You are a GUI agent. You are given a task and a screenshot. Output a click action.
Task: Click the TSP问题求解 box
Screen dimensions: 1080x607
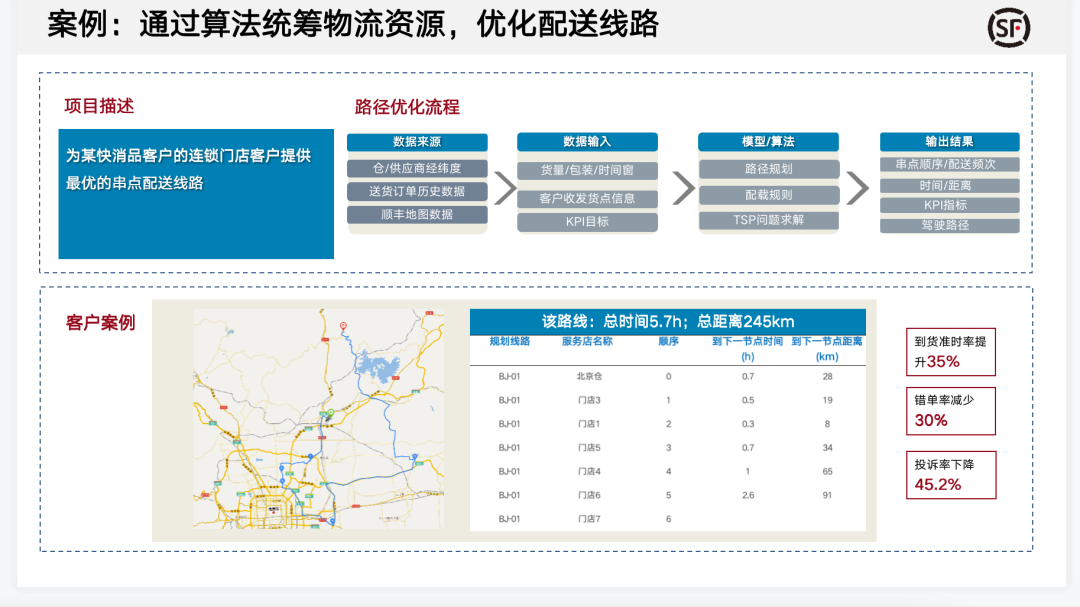point(769,220)
